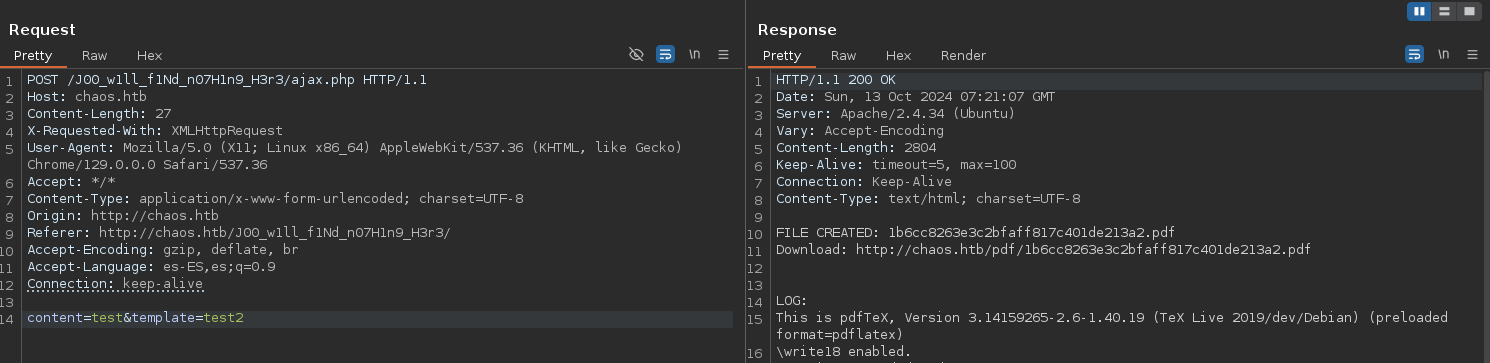Click the Request panel title

(42, 30)
